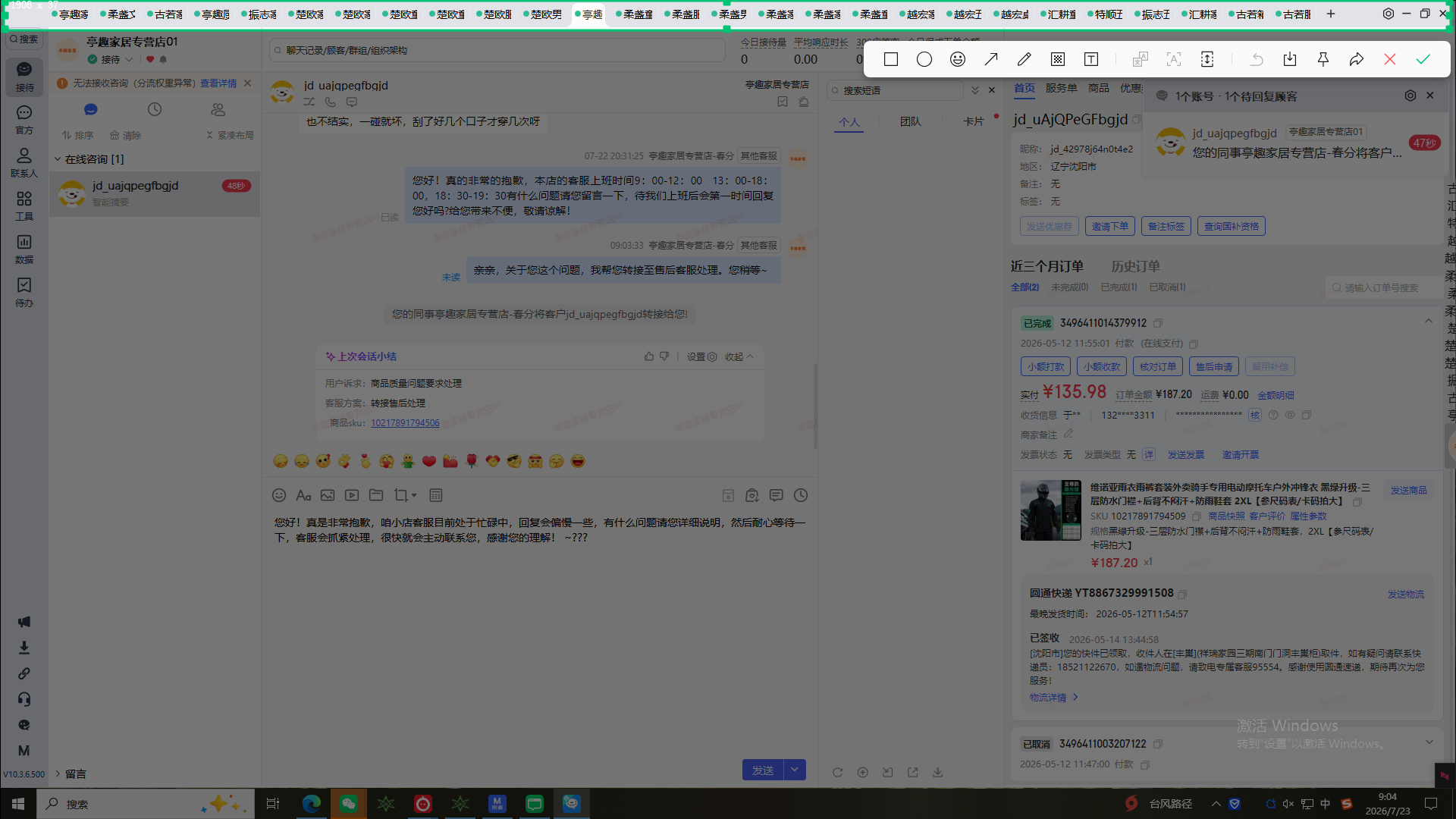Viewport: 1456px width, 819px height.
Task: Open the 联系人 contacts section in the sidebar
Action: tap(24, 162)
